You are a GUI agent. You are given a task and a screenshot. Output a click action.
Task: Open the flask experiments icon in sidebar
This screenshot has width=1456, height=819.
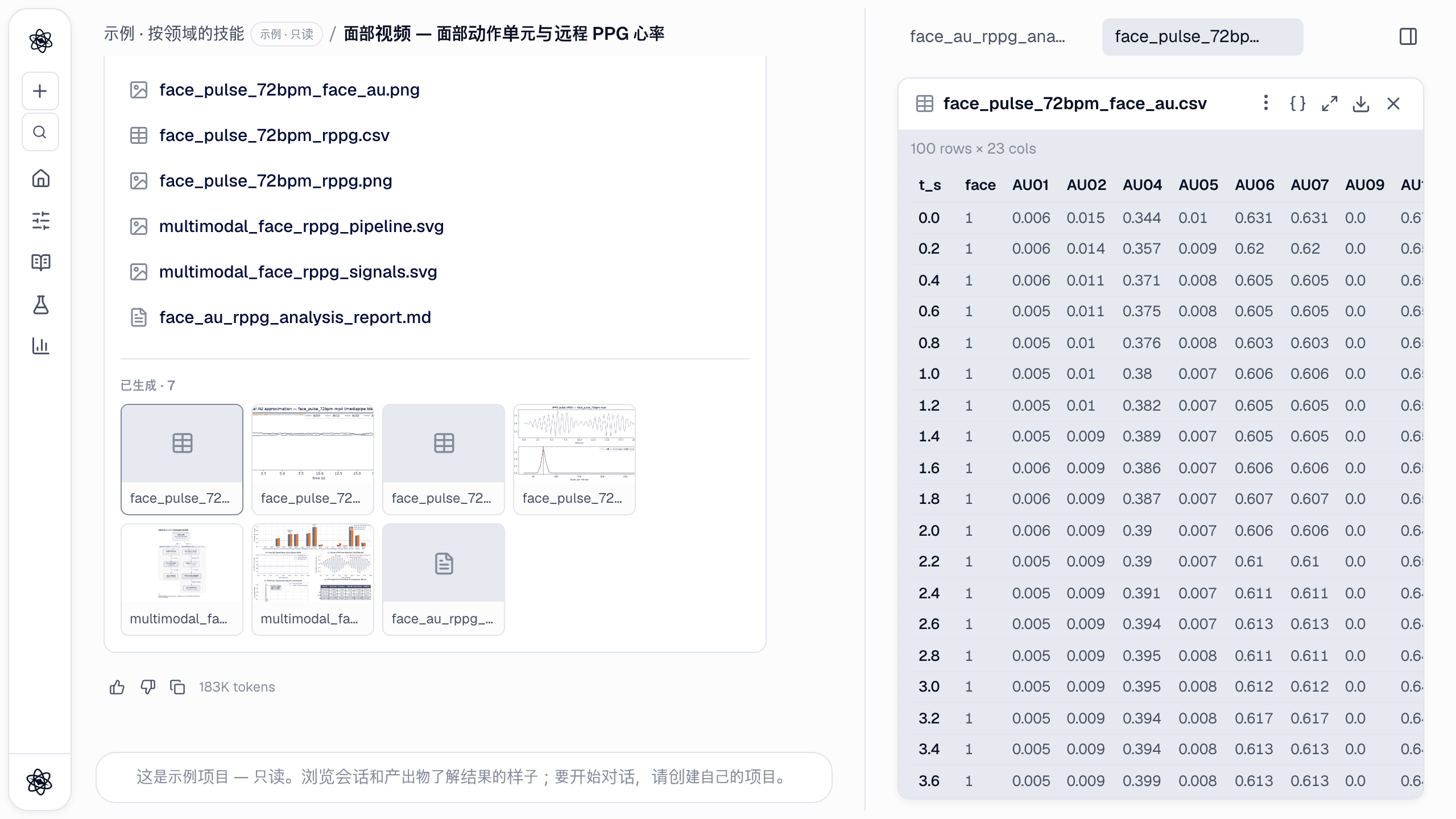click(x=40, y=304)
